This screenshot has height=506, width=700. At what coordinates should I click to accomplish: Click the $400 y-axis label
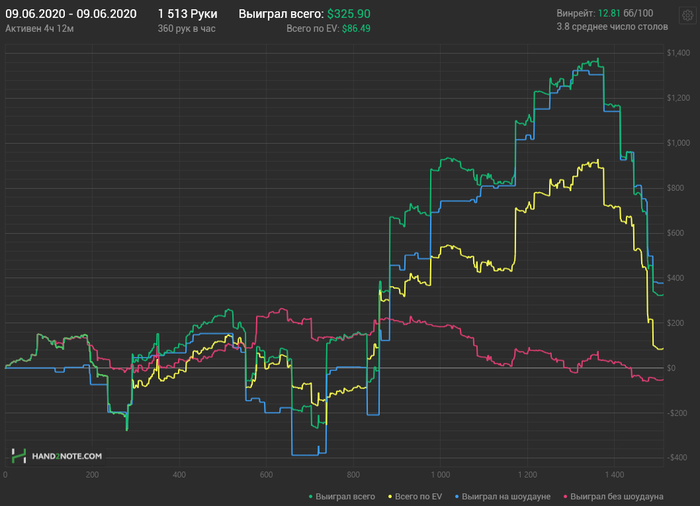[675, 278]
